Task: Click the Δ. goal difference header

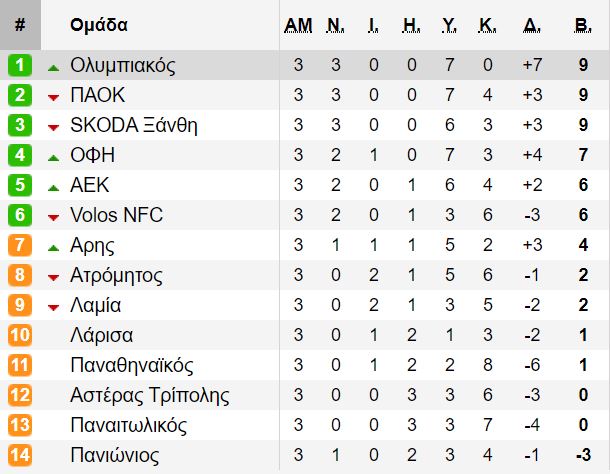Action: (532, 25)
